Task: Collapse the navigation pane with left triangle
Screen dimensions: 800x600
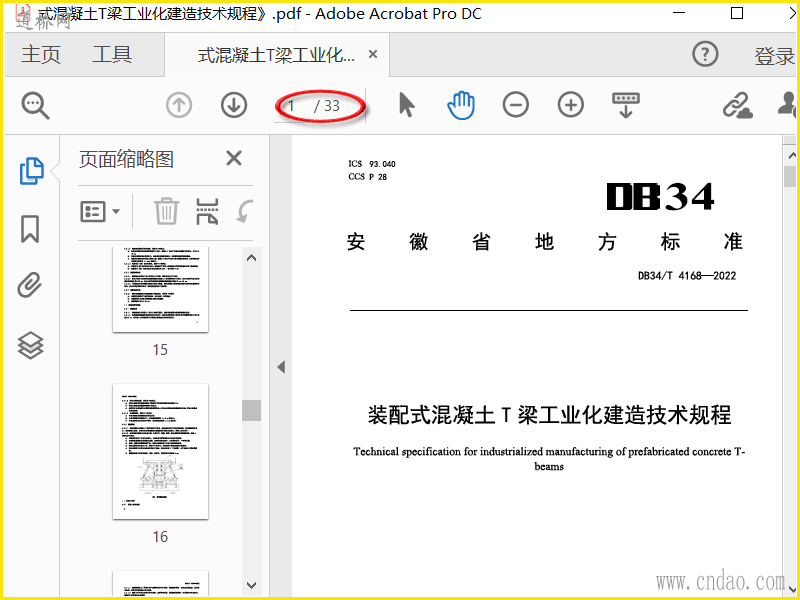Action: coord(281,367)
